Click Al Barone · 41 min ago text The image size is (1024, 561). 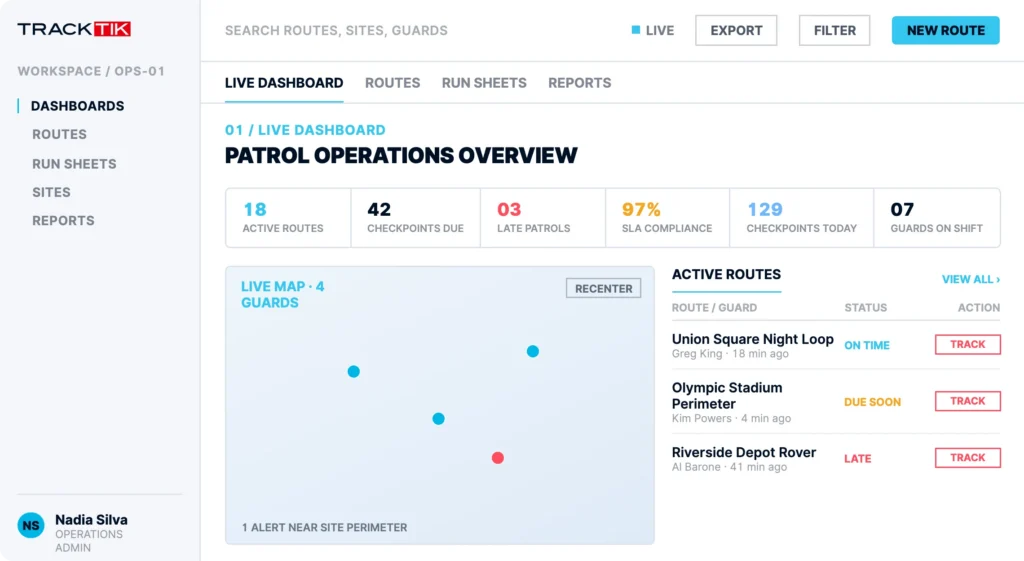[x=729, y=466]
